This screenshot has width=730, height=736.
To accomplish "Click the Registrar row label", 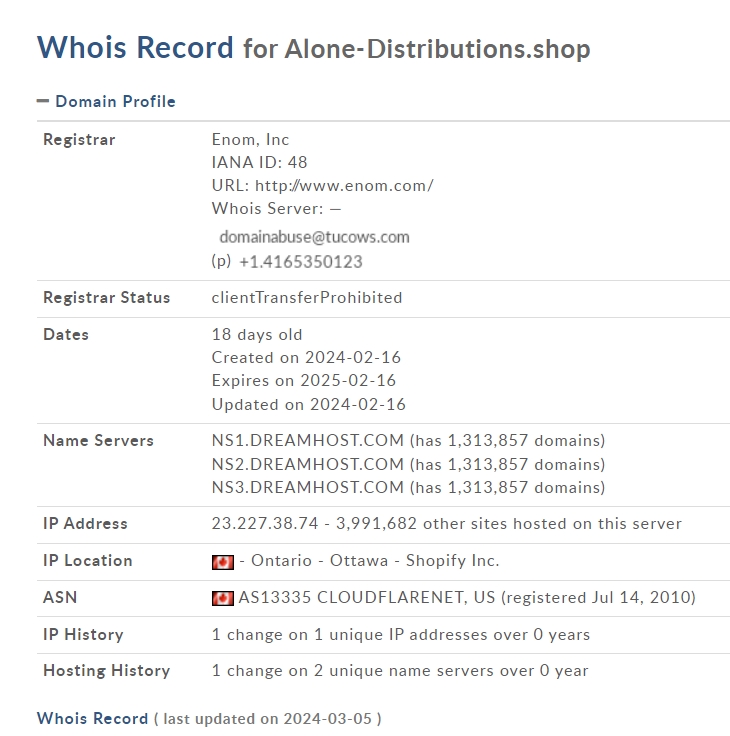I will click(79, 140).
